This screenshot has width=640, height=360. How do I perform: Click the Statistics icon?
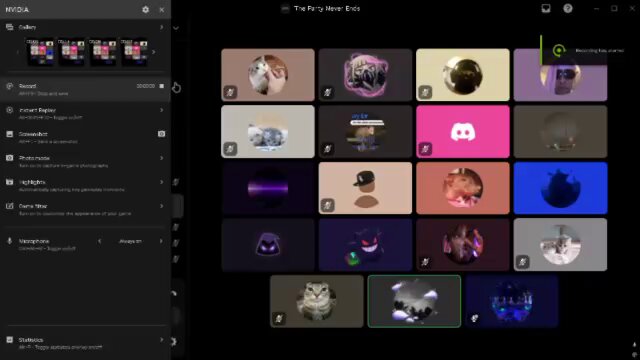(9, 340)
